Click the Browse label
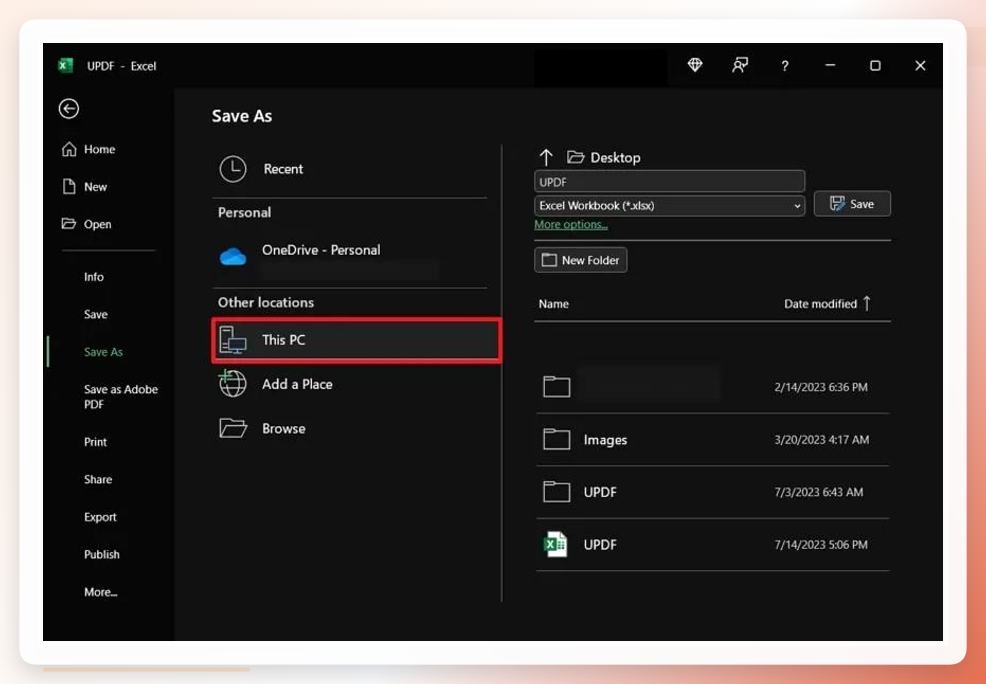The width and height of the screenshot is (986, 684). [284, 429]
